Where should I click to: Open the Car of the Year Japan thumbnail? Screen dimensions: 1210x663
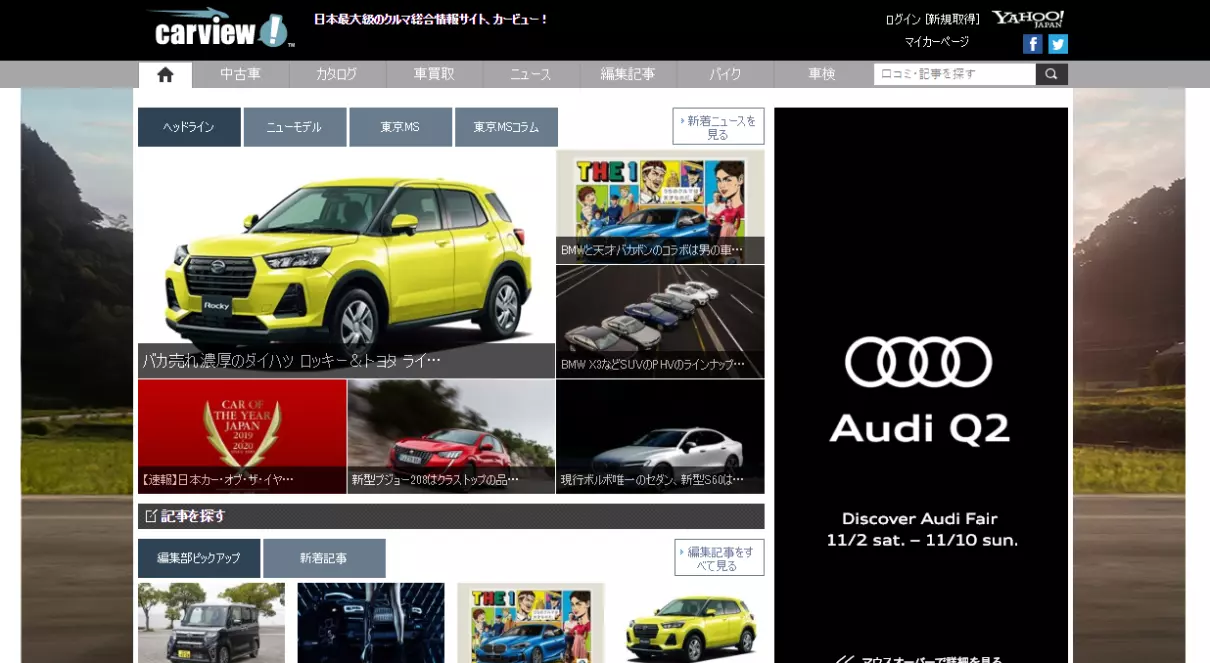(x=242, y=437)
